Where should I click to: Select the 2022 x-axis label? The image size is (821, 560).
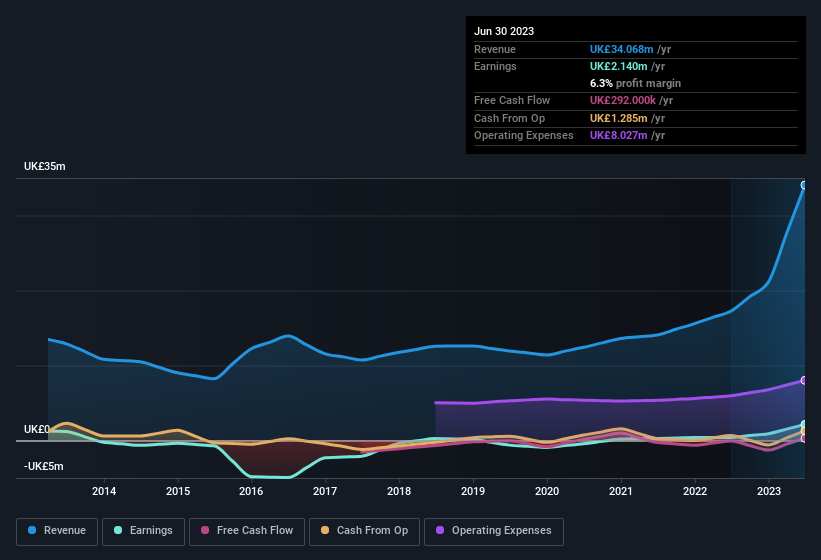[695, 491]
